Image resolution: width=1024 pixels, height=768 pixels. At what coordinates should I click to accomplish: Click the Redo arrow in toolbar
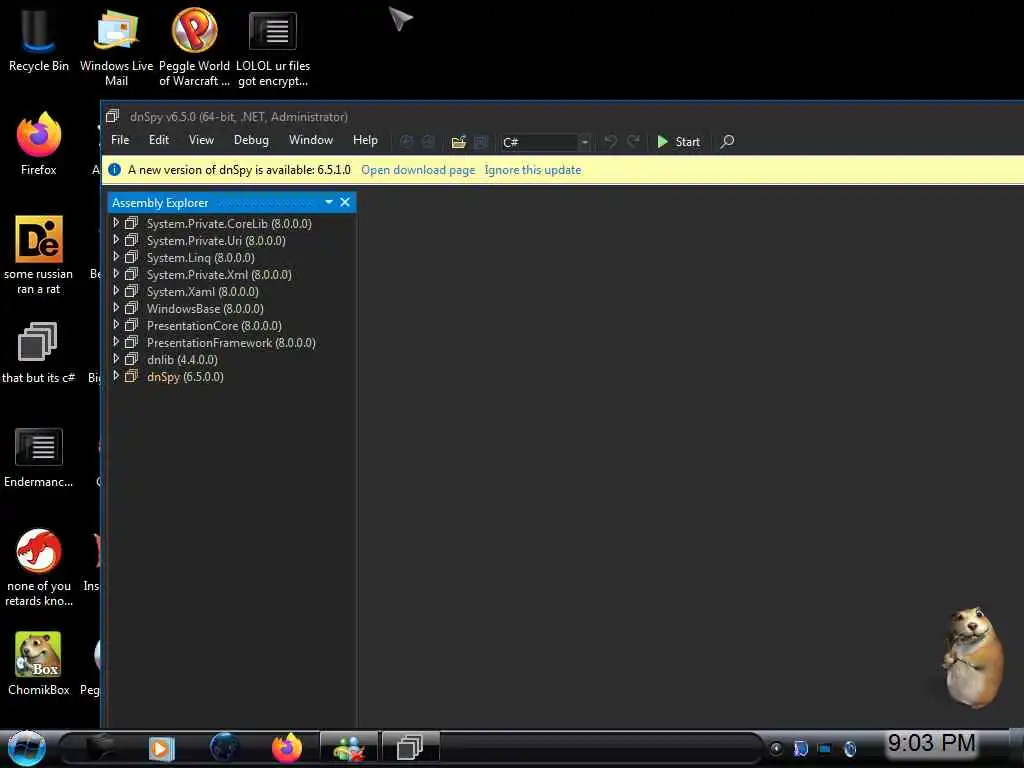click(x=633, y=141)
